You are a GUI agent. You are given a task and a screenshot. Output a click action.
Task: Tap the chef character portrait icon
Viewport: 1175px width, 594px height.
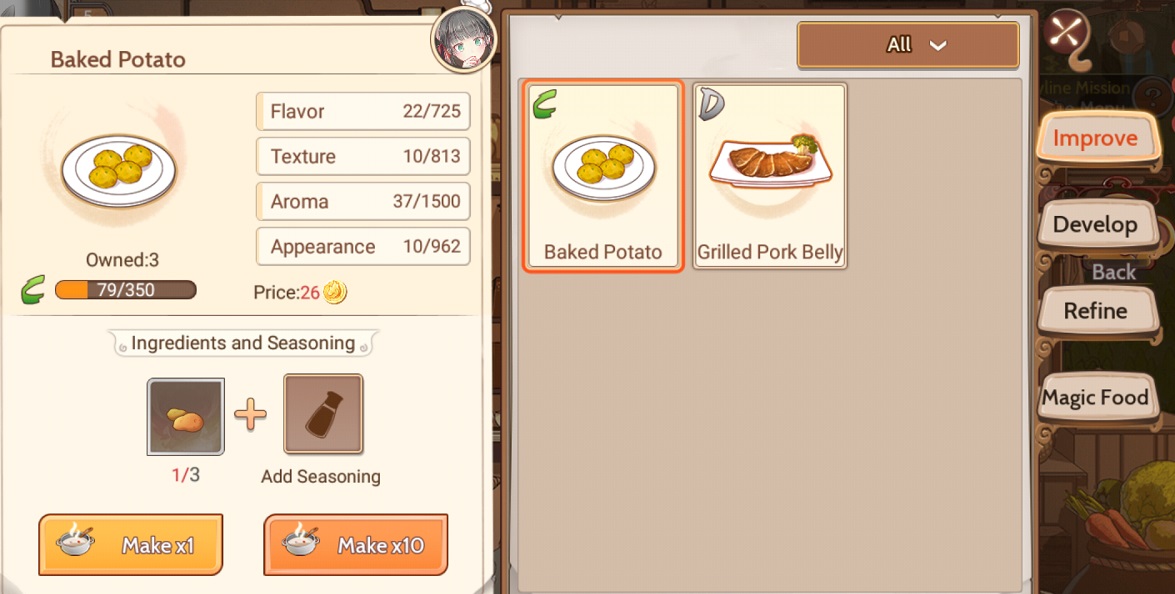click(x=464, y=39)
